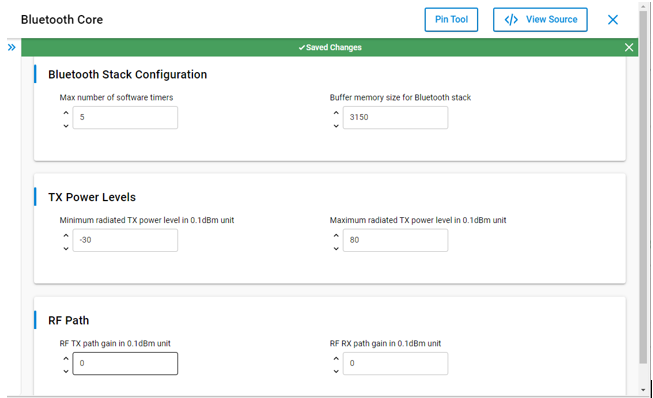Decrease Maximum radiated TX power level

coord(336,249)
